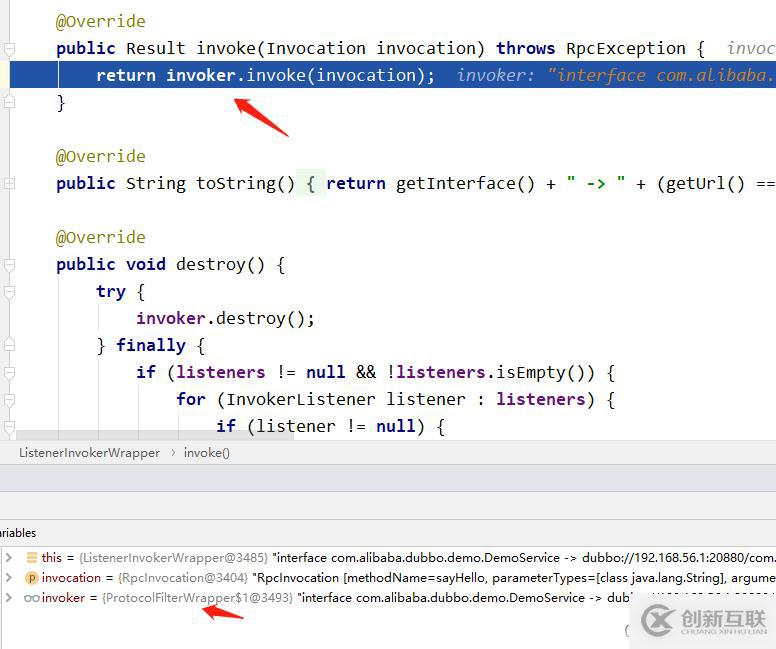
Task: Click the highlighted return invoker.invoke line
Action: 265,76
